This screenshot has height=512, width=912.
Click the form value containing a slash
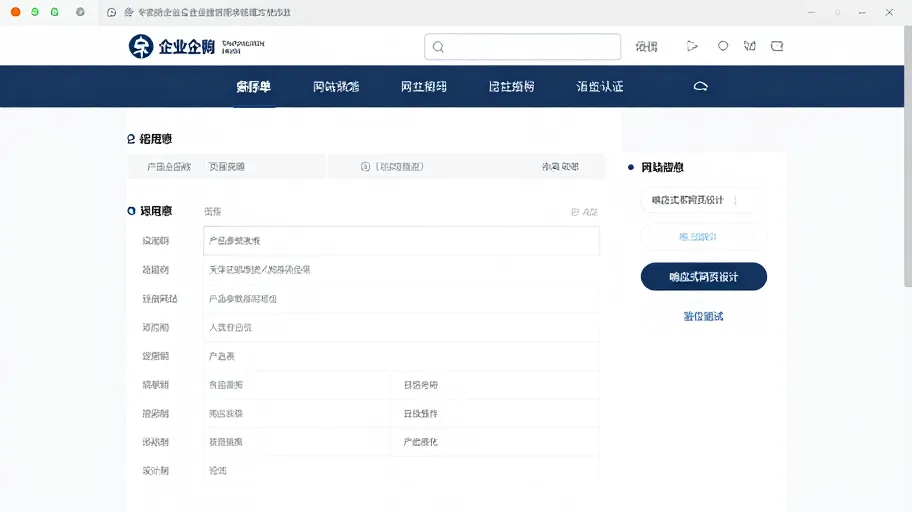click(259, 270)
